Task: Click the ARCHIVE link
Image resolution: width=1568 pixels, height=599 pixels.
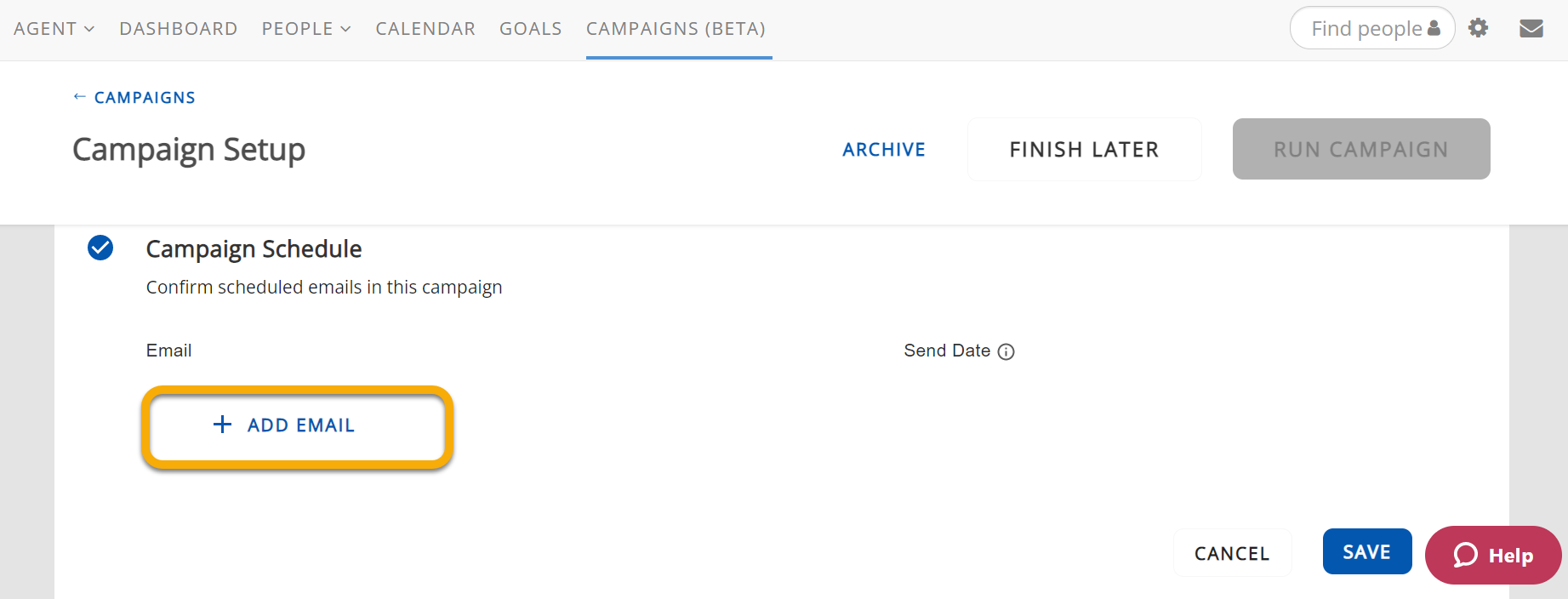Action: [x=884, y=150]
